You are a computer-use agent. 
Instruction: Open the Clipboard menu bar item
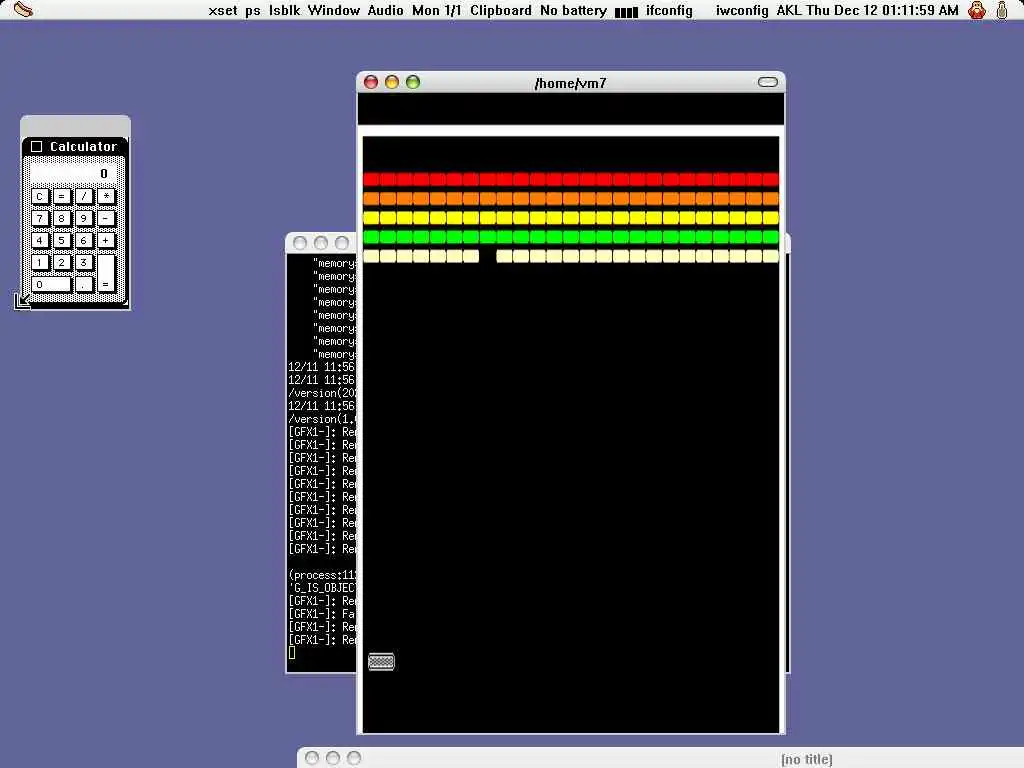501,10
